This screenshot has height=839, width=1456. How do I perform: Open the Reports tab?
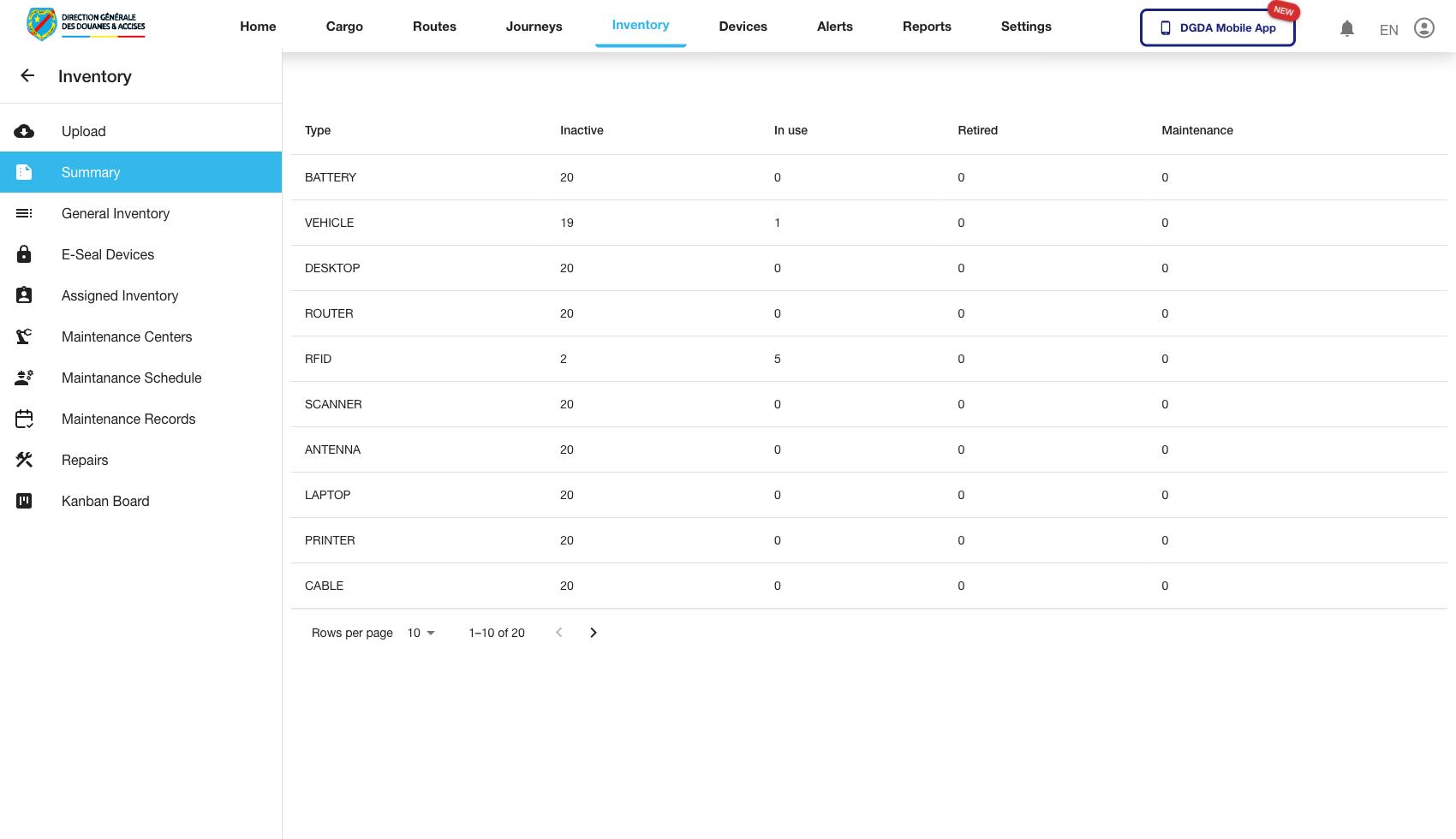[x=927, y=27]
